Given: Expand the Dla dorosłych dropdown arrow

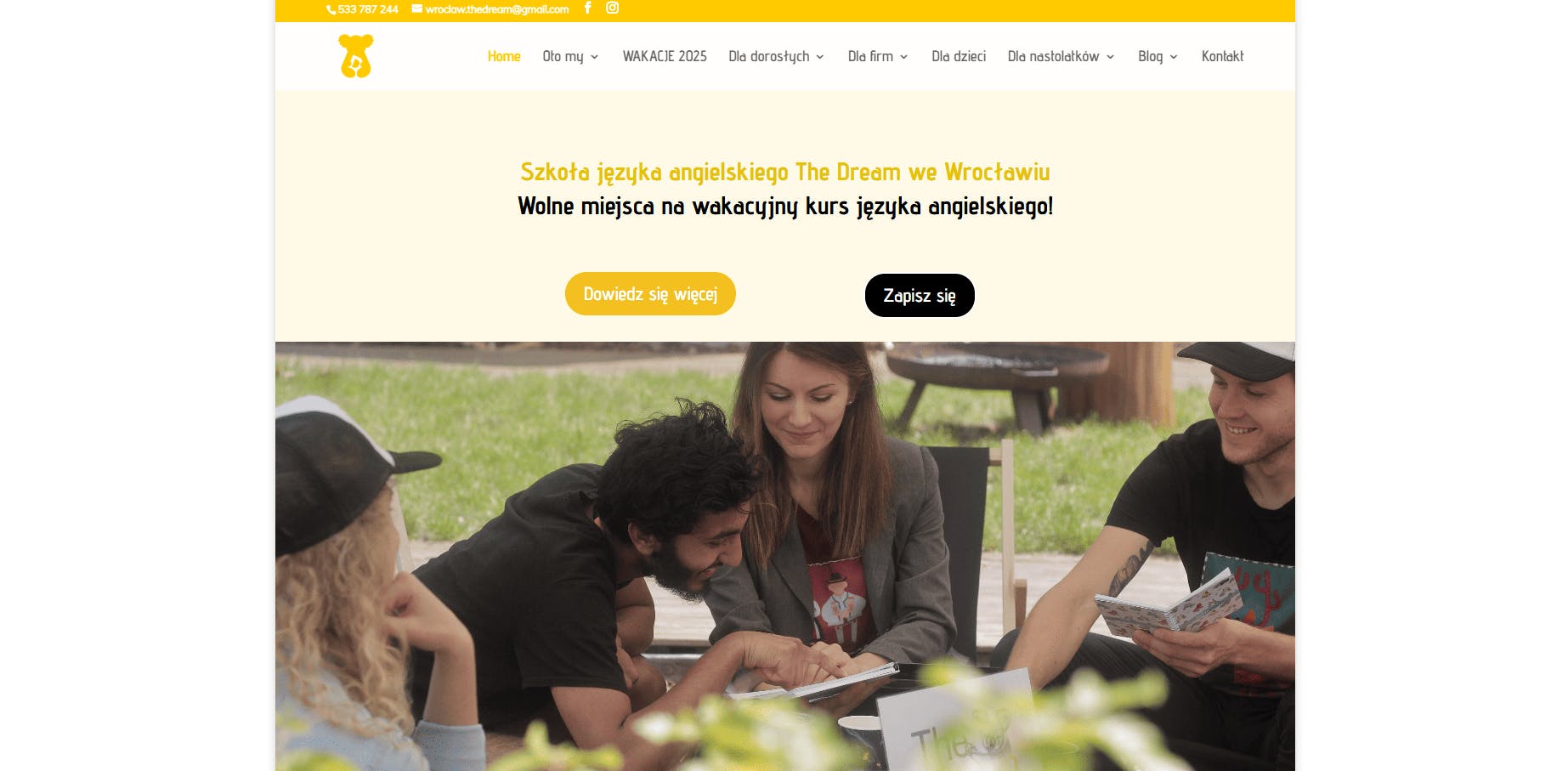Looking at the screenshot, I should 820,57.
